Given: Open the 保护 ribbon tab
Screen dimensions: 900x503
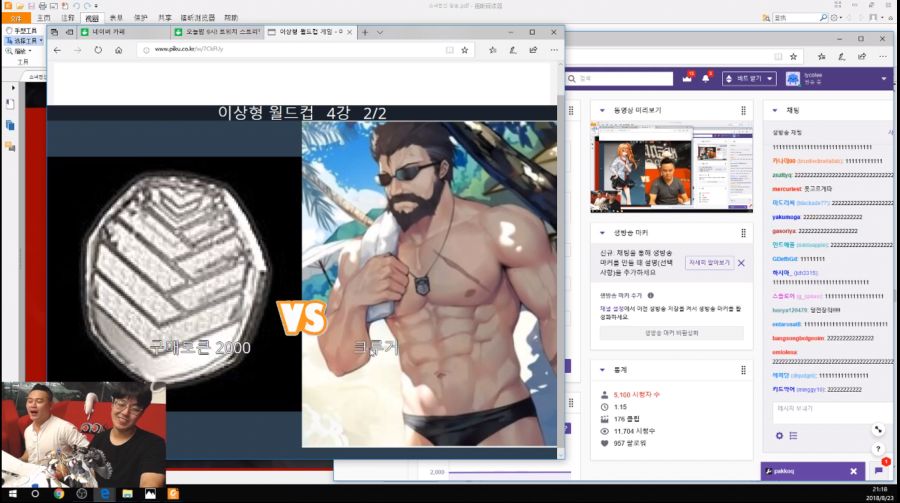Looking at the screenshot, I should tap(141, 18).
